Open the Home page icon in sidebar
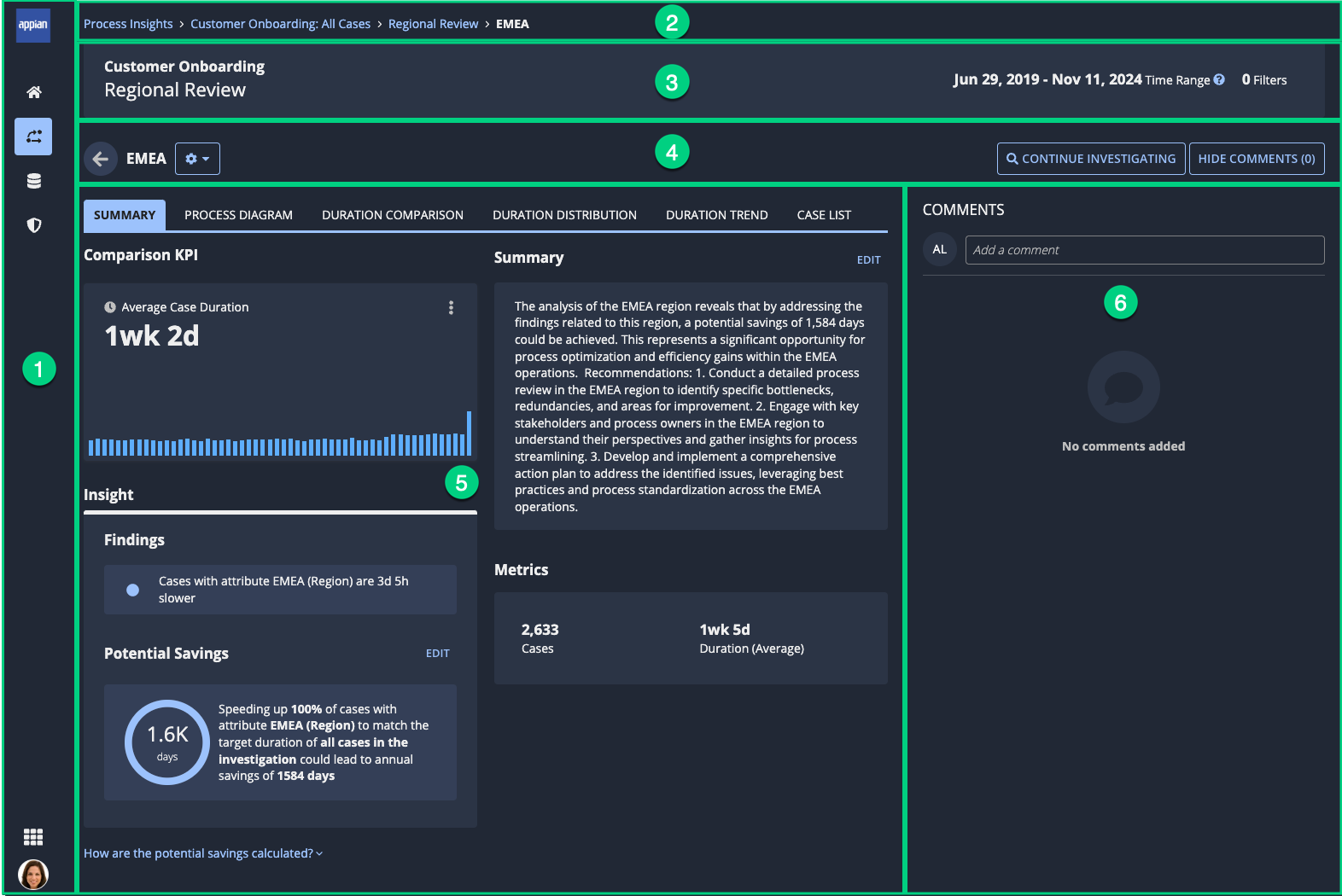The image size is (1342, 896). click(34, 92)
